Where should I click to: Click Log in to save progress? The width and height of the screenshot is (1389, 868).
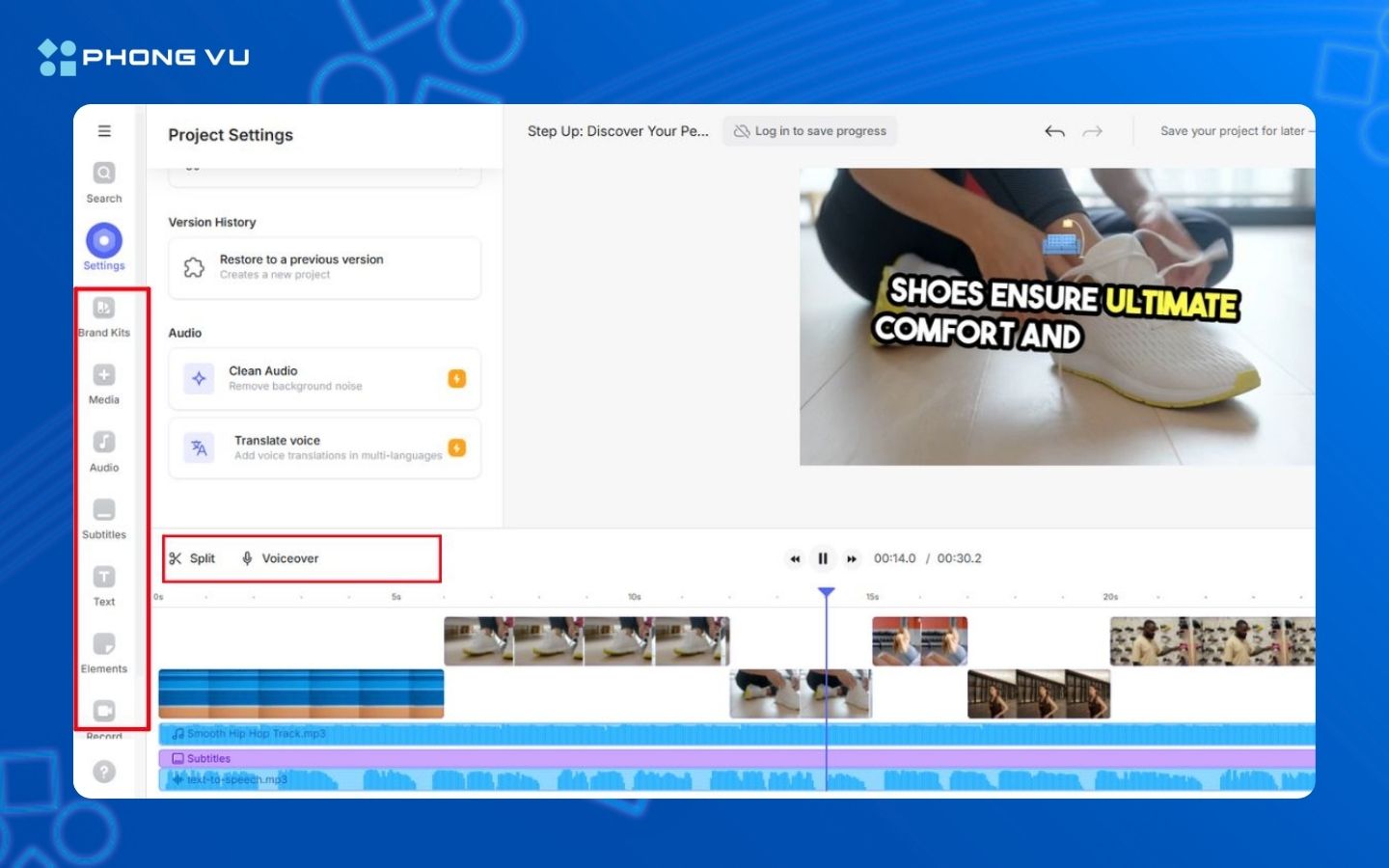point(810,131)
